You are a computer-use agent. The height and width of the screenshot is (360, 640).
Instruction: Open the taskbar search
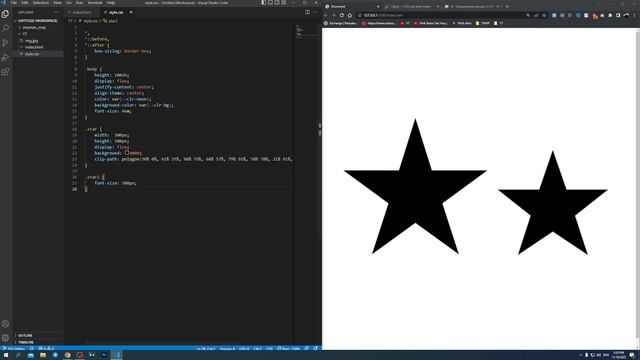tap(18, 355)
